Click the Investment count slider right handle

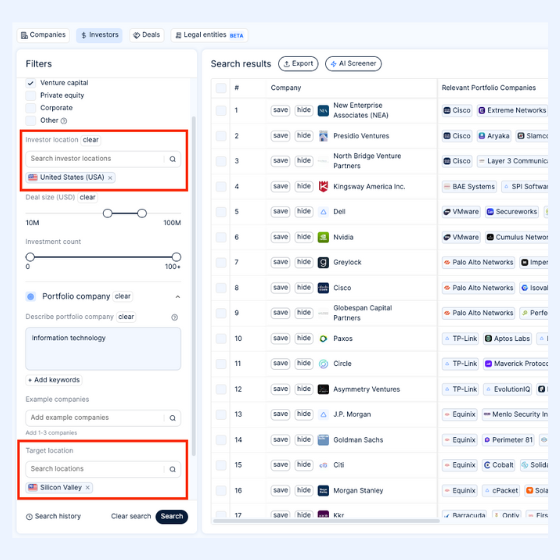(176, 257)
